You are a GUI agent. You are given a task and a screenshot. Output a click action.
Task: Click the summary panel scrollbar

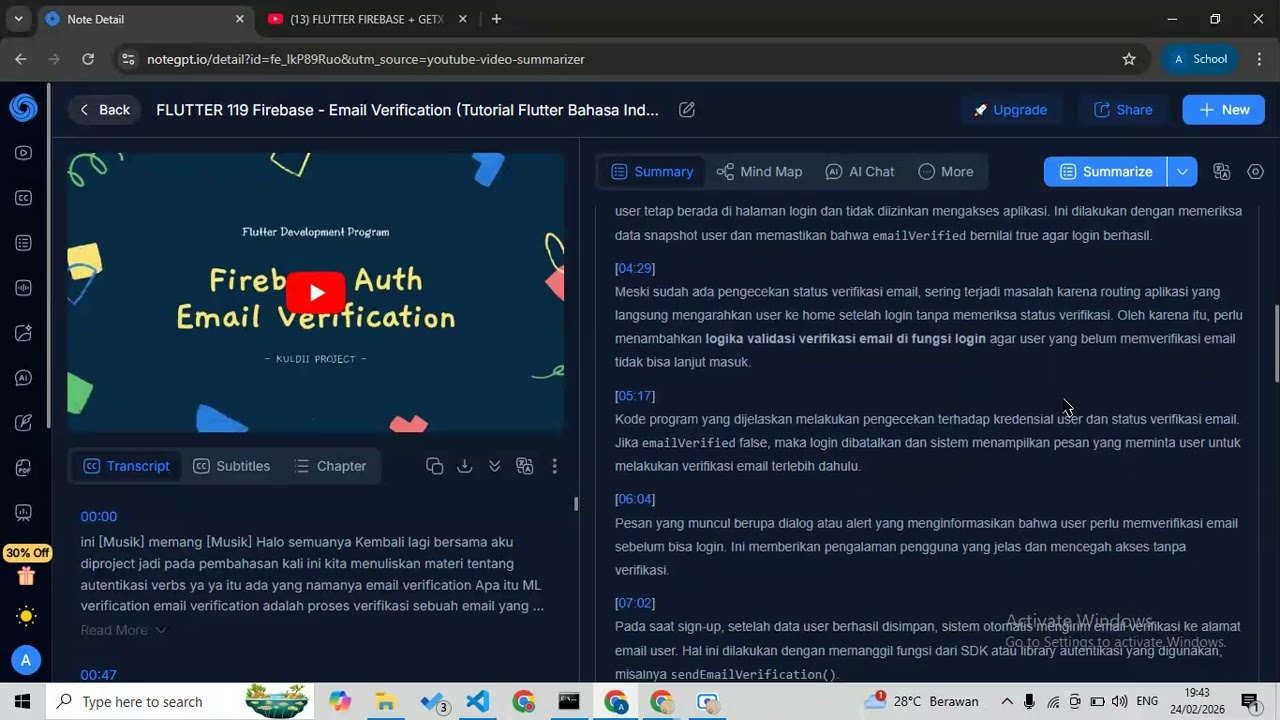click(1276, 343)
